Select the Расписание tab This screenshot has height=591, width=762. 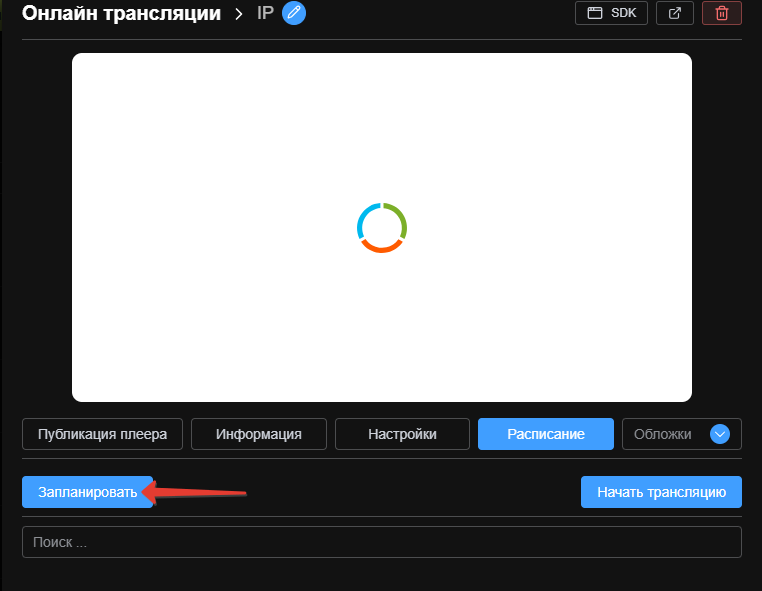[546, 434]
